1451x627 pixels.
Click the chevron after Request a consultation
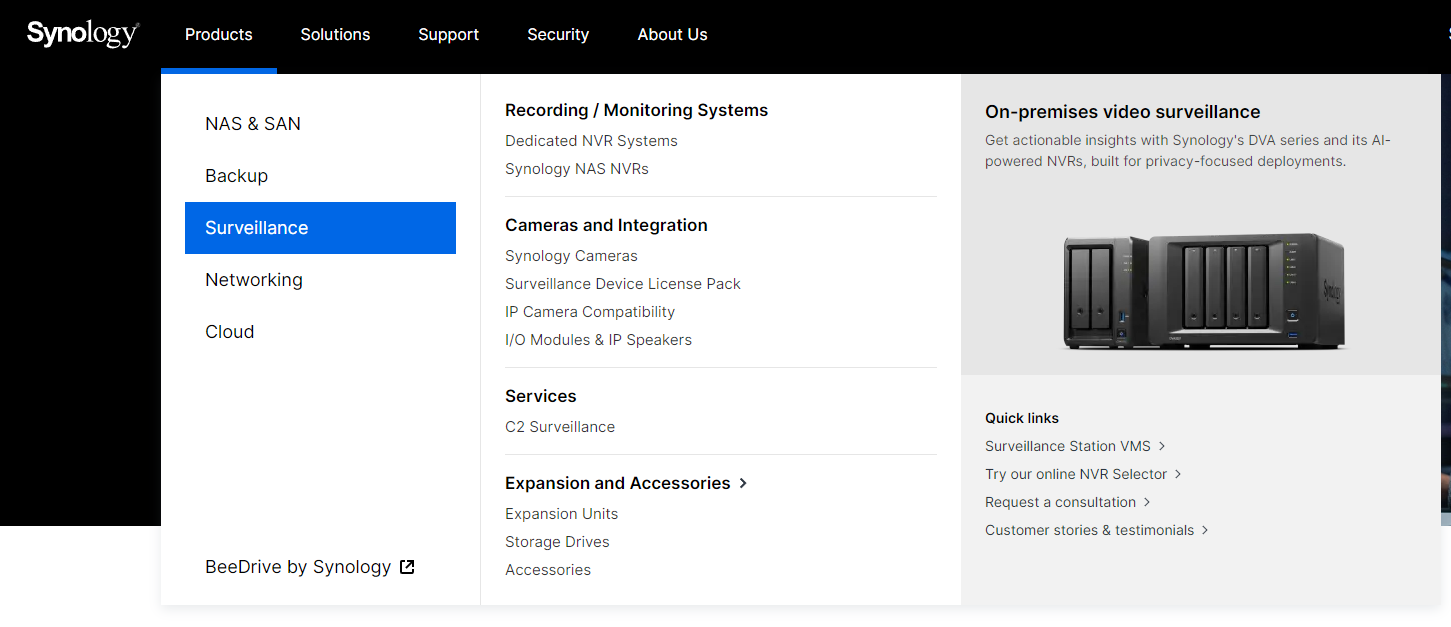click(1147, 502)
